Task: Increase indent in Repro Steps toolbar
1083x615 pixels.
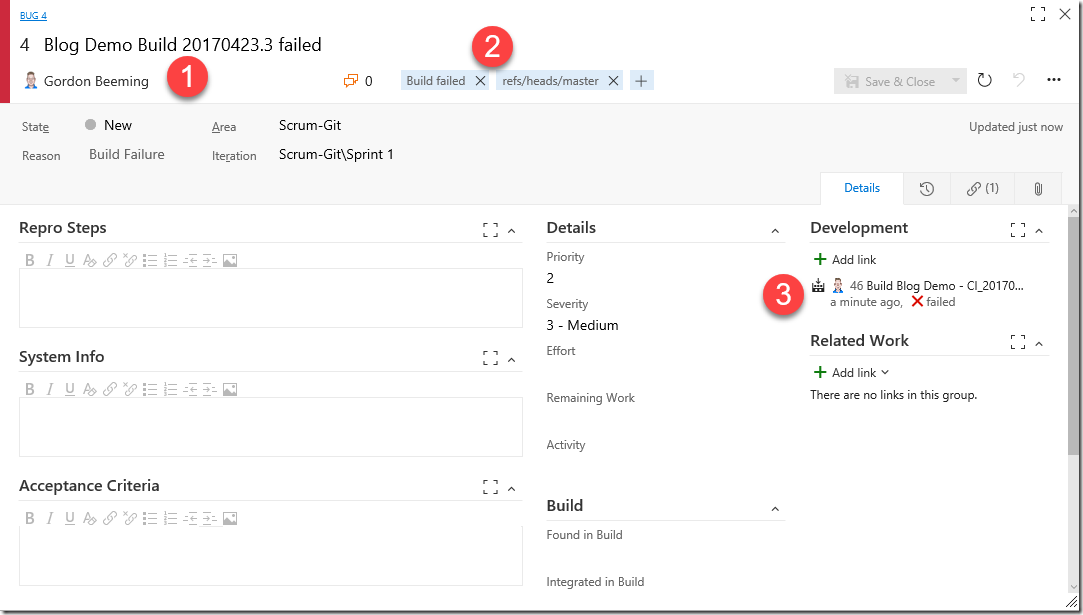Action: pos(210,260)
